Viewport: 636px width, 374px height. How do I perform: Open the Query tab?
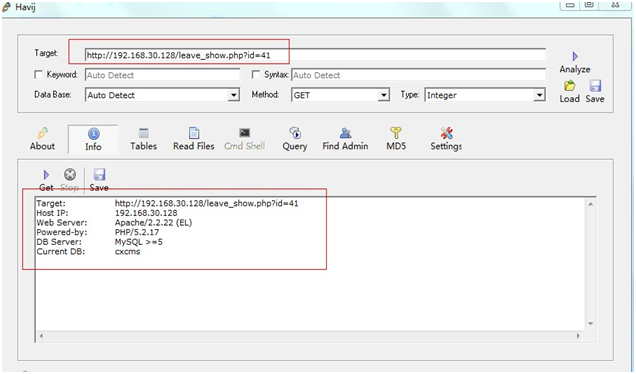tap(295, 140)
